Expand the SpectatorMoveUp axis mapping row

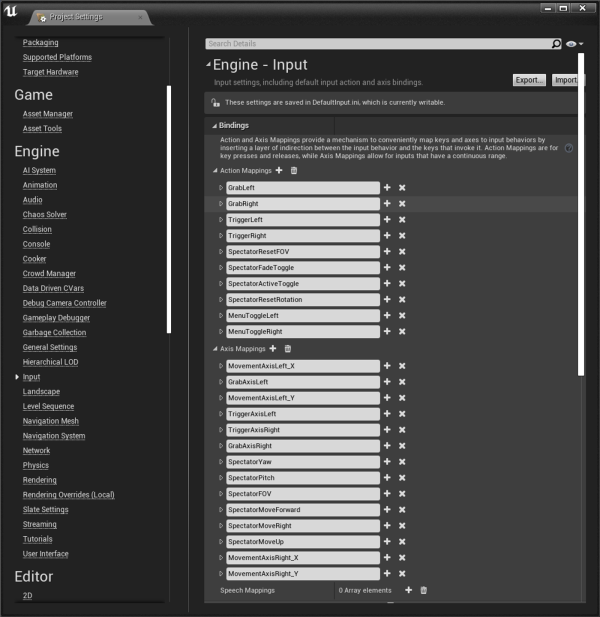click(x=221, y=541)
